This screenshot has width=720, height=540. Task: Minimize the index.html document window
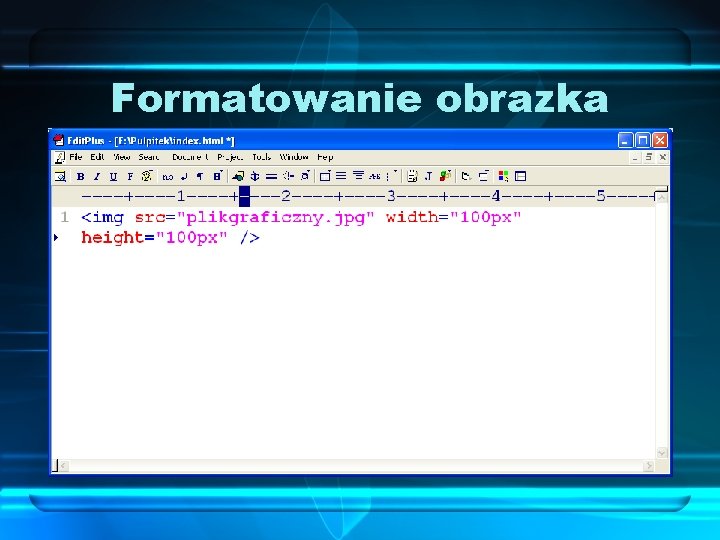[635, 158]
